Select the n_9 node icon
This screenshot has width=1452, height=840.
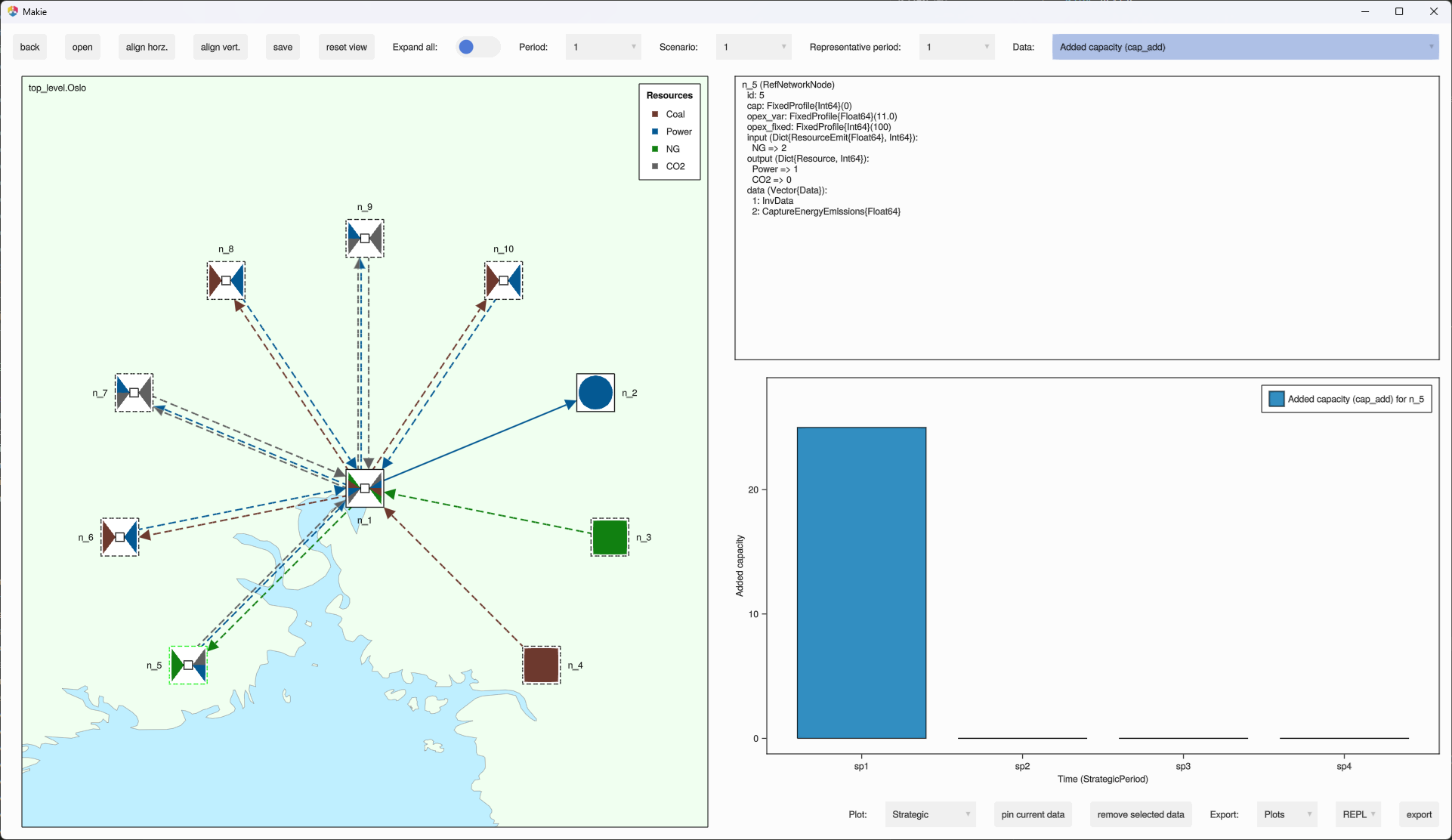(365, 239)
